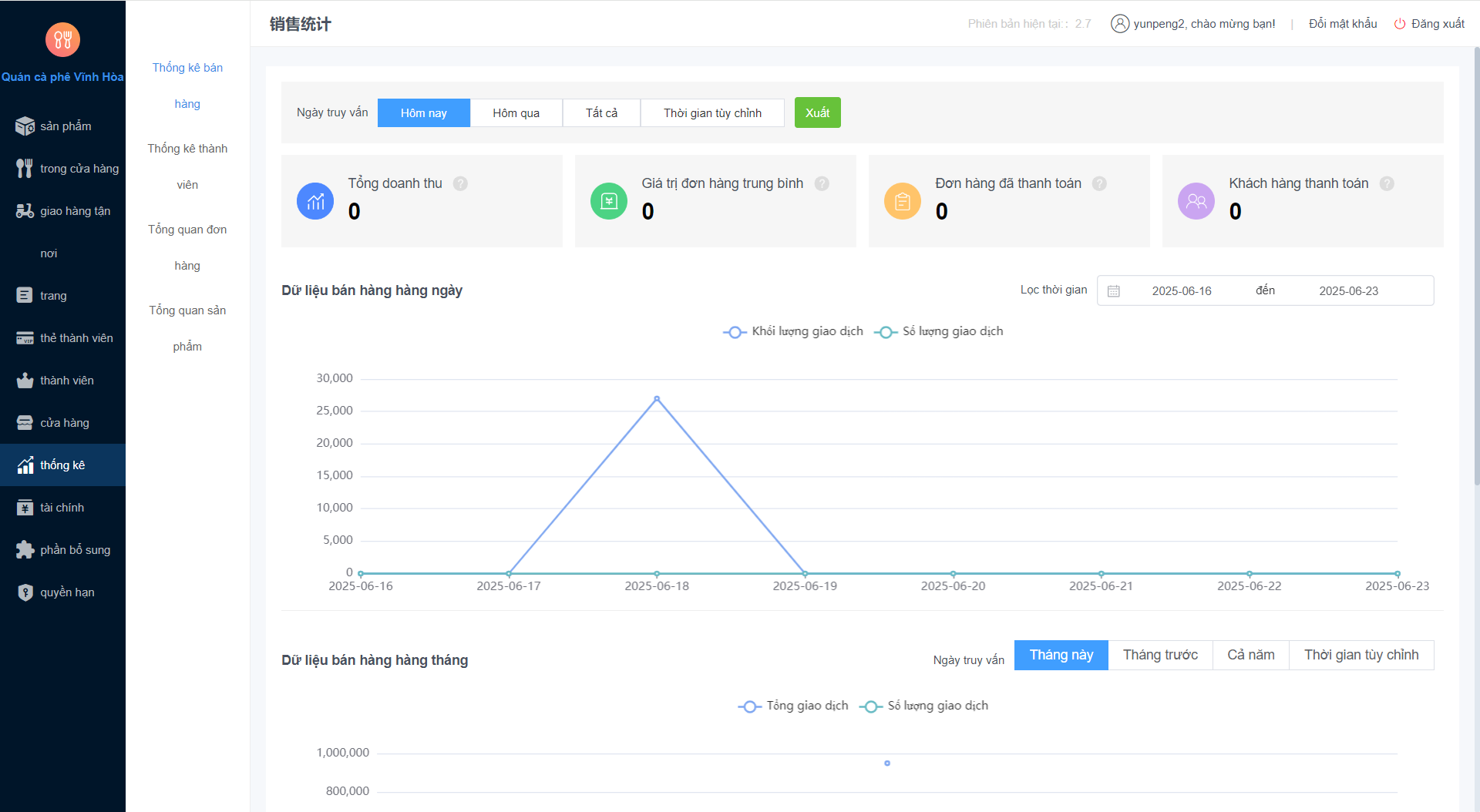The image size is (1480, 812).
Task: Click help icon beside Khách hàng thanh toán
Action: [1387, 183]
